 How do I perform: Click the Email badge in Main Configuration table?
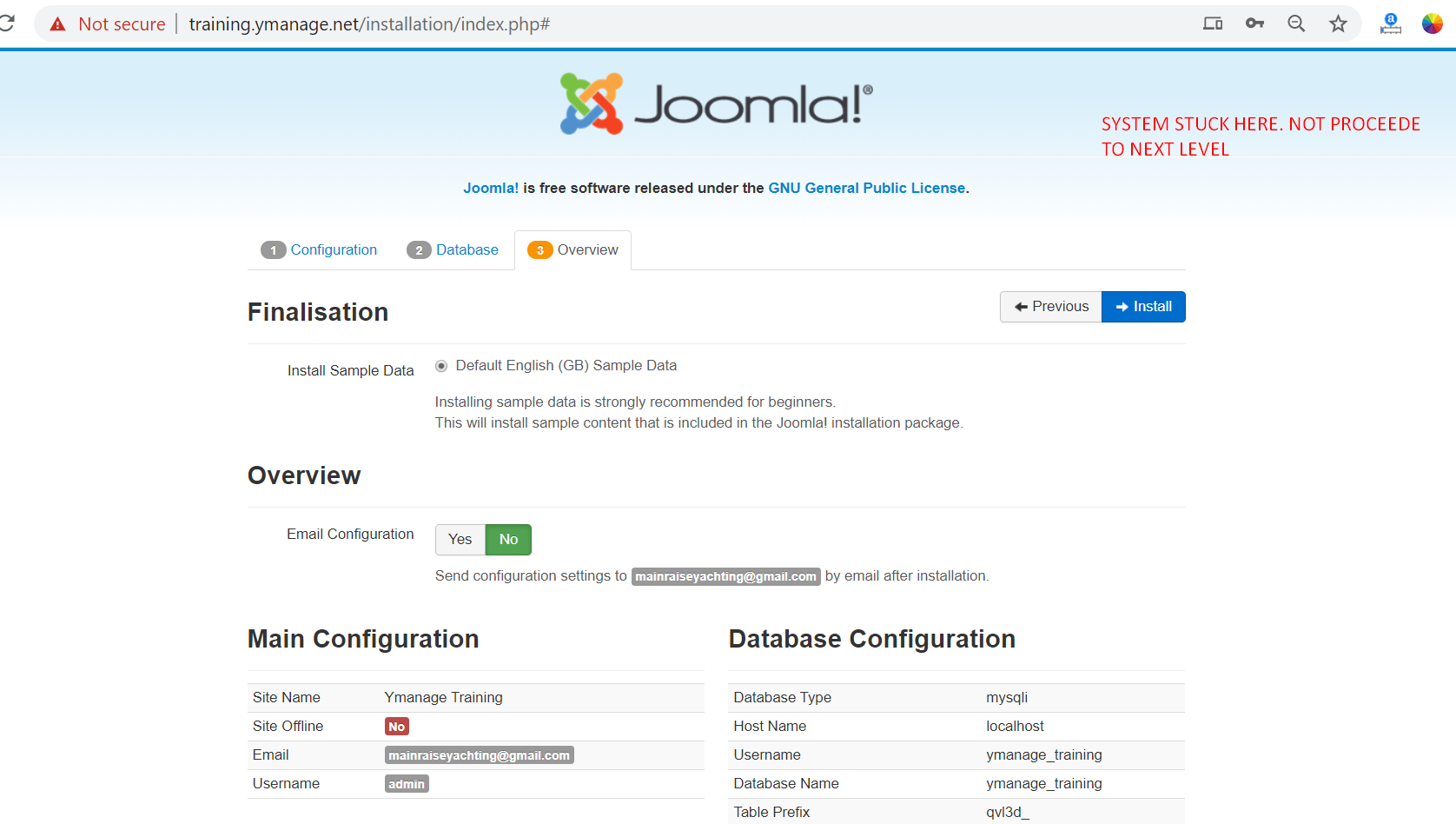[480, 755]
